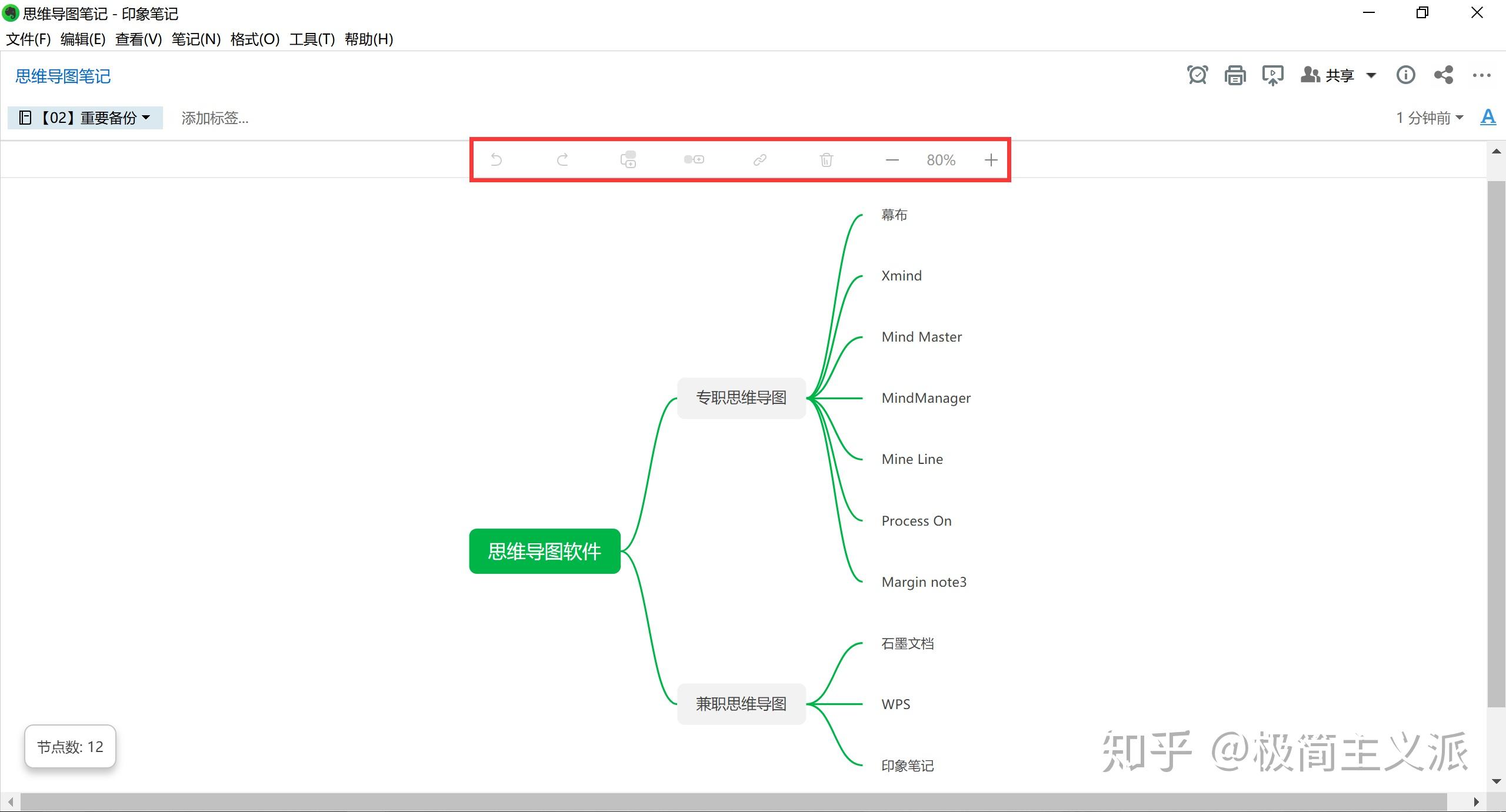
Task: Select the Margin note3 node
Action: pyautogui.click(x=924, y=582)
